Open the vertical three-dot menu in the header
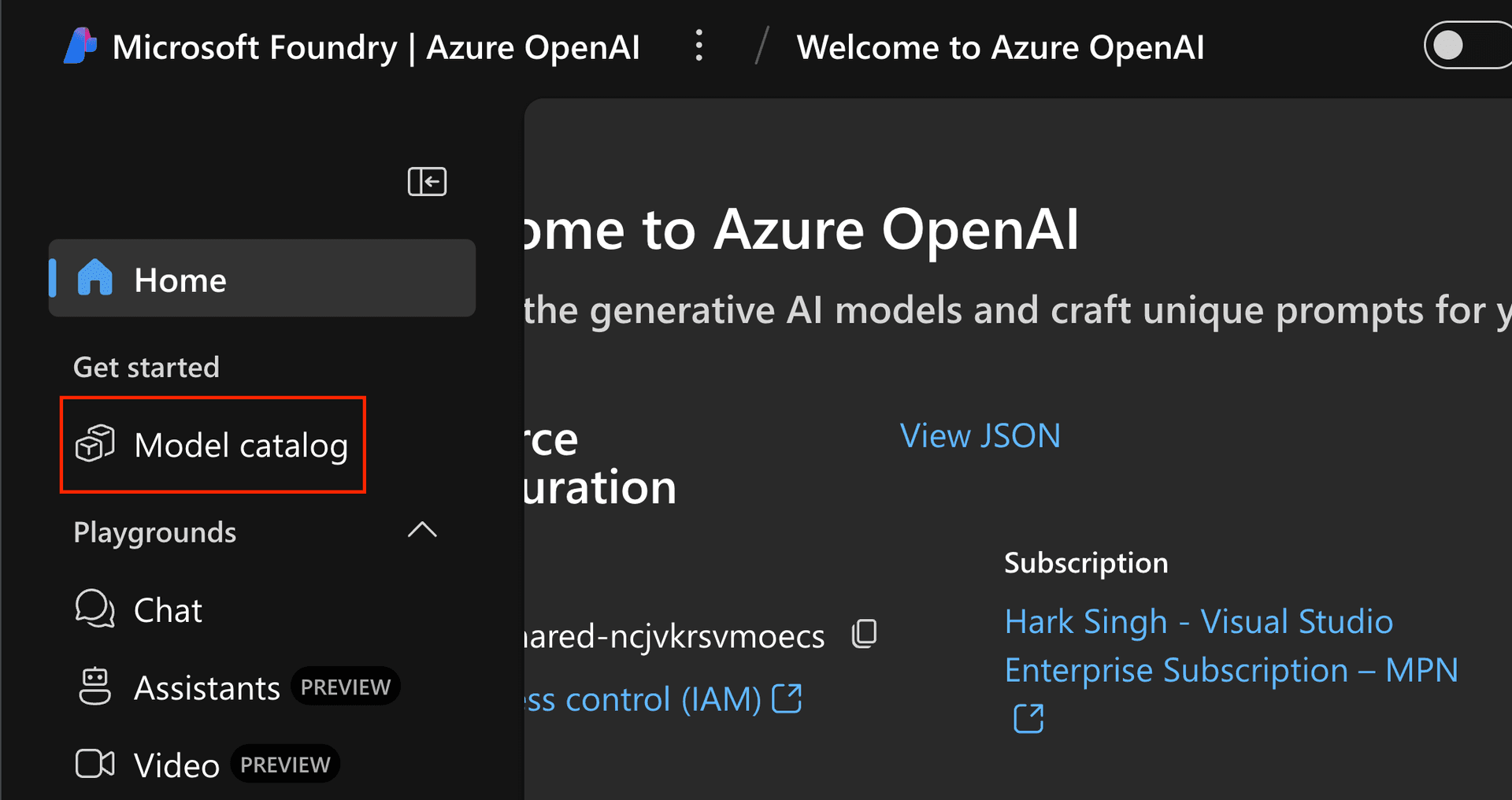 (699, 46)
